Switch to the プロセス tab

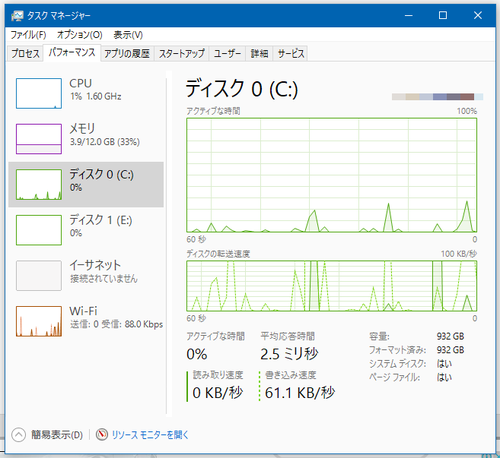click(25, 53)
